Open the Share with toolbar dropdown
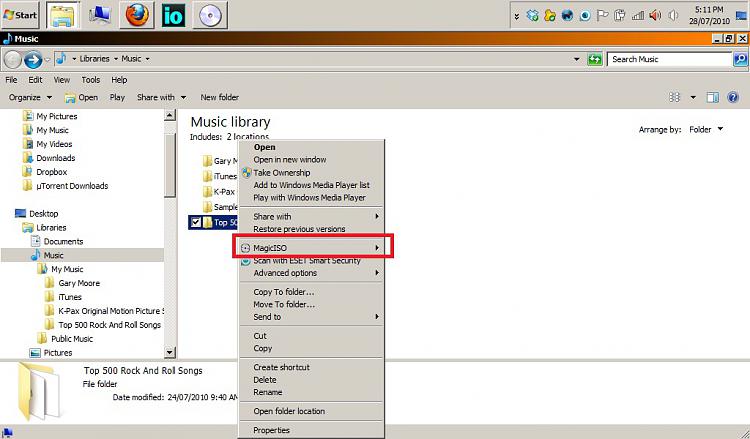The height and width of the screenshot is (439, 750). [x=161, y=98]
